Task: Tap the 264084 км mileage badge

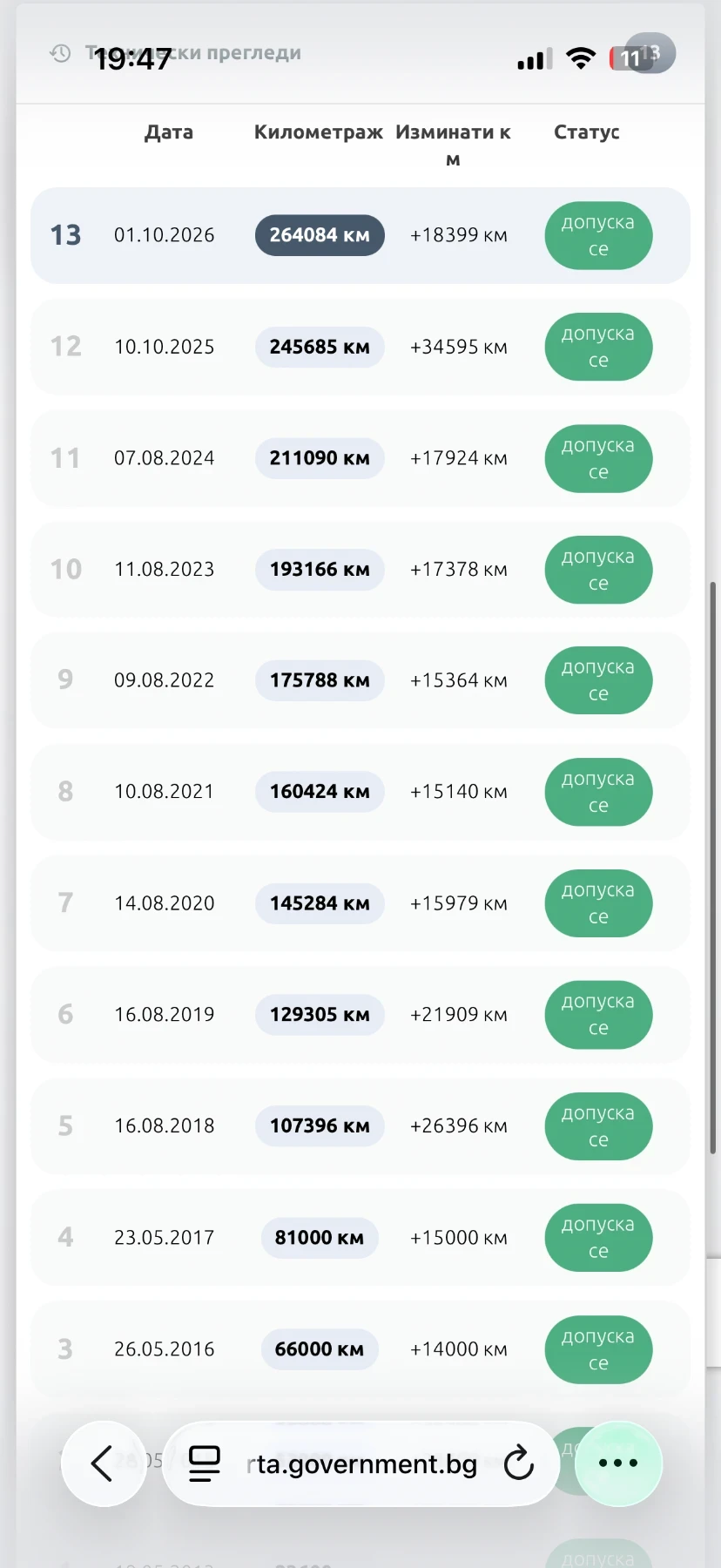Action: click(x=320, y=235)
